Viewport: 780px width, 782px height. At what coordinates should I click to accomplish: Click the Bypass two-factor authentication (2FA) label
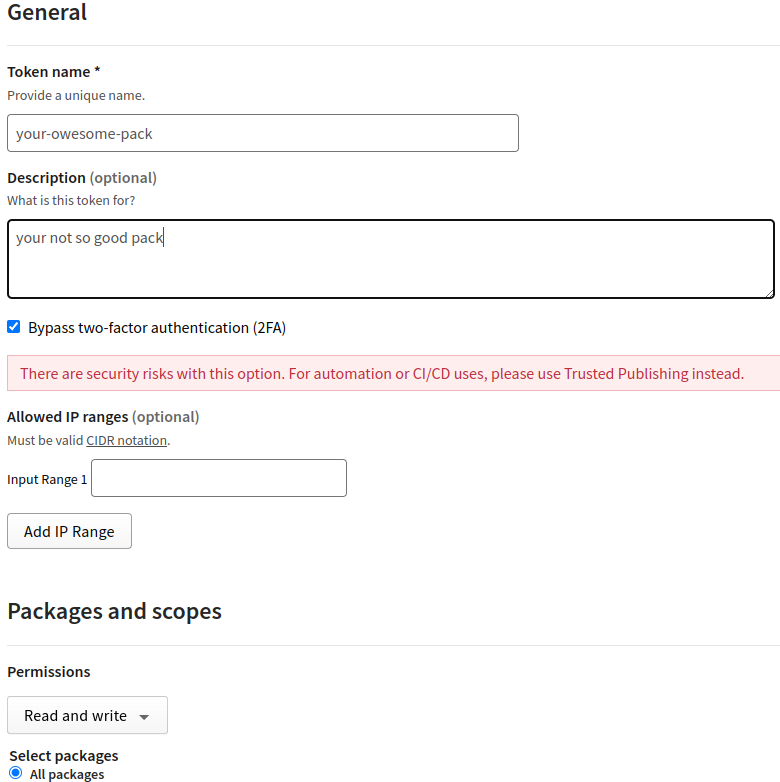point(157,328)
